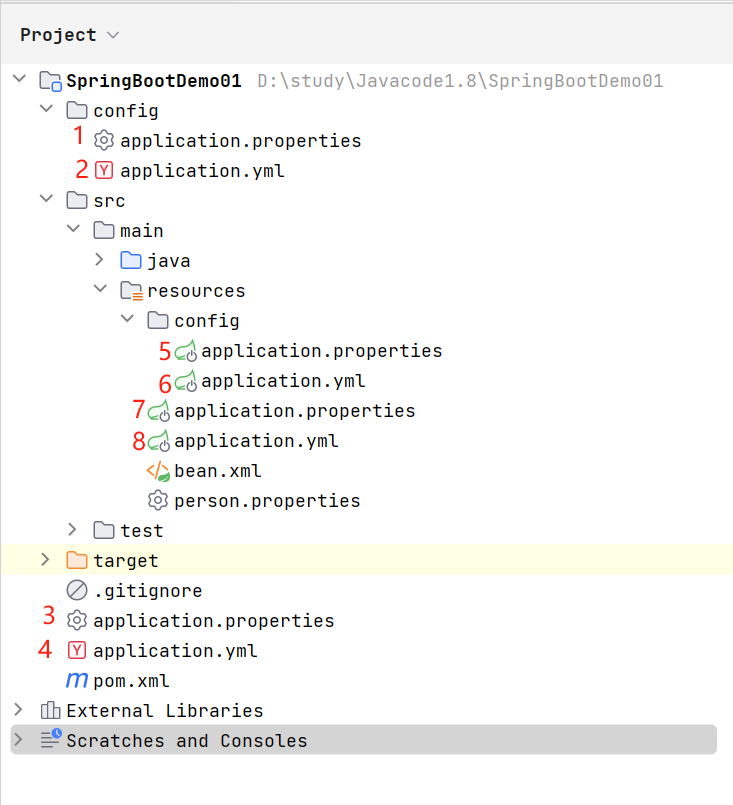Click the blue java source folder icon
This screenshot has width=733, height=805.
point(131,260)
